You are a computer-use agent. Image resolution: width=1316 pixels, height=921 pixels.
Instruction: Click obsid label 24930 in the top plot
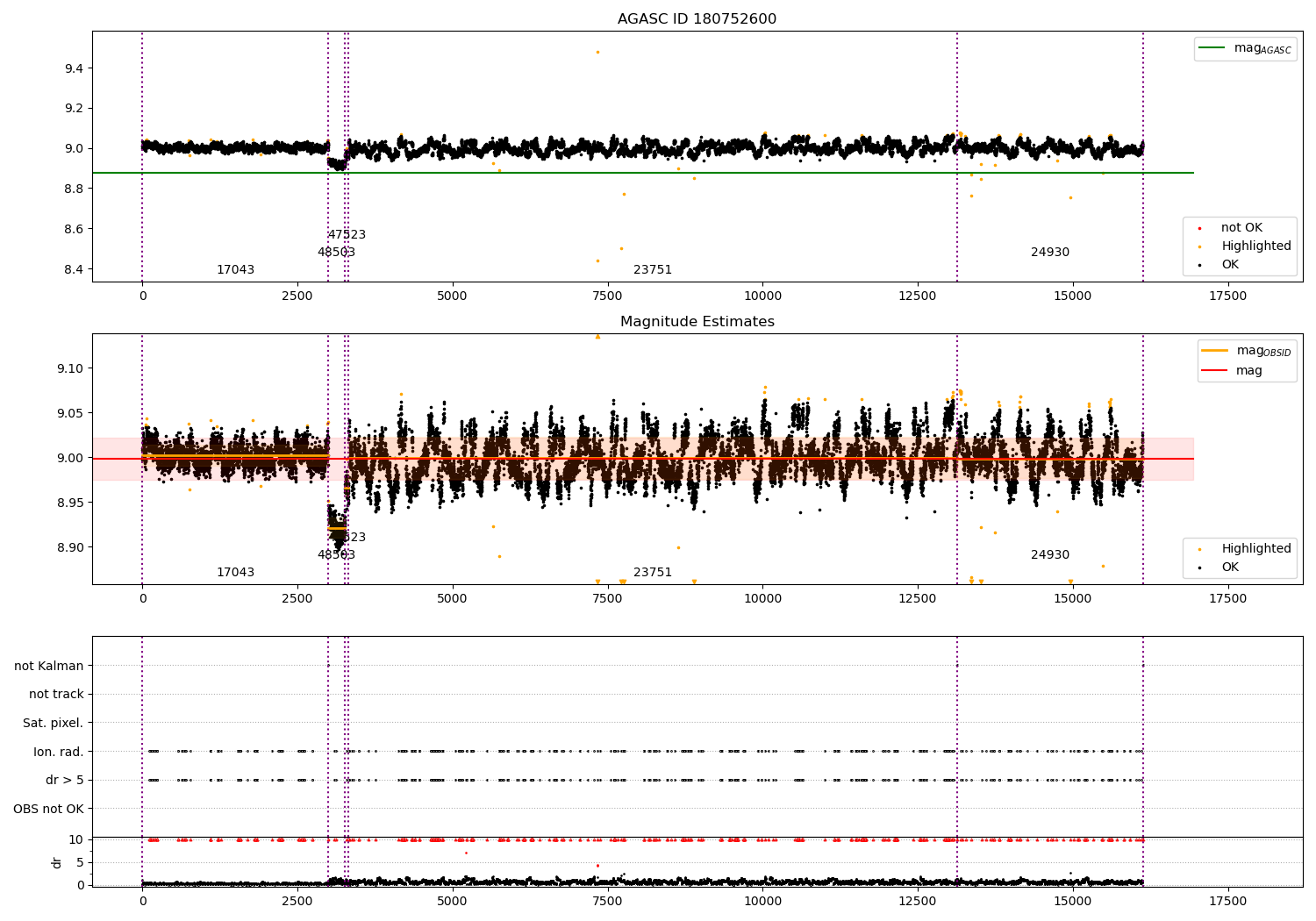(x=1050, y=252)
